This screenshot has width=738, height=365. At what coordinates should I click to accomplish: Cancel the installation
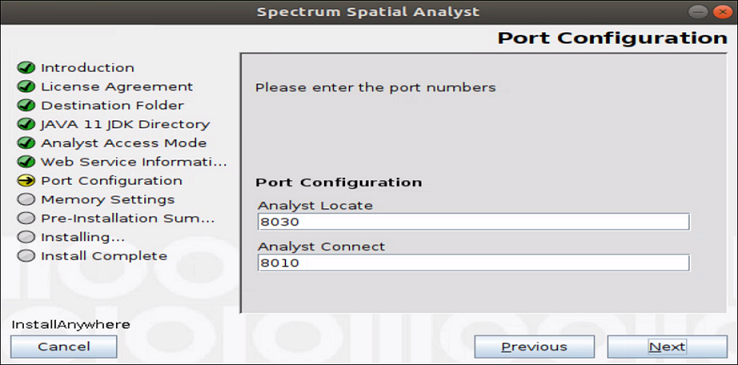[x=64, y=347]
